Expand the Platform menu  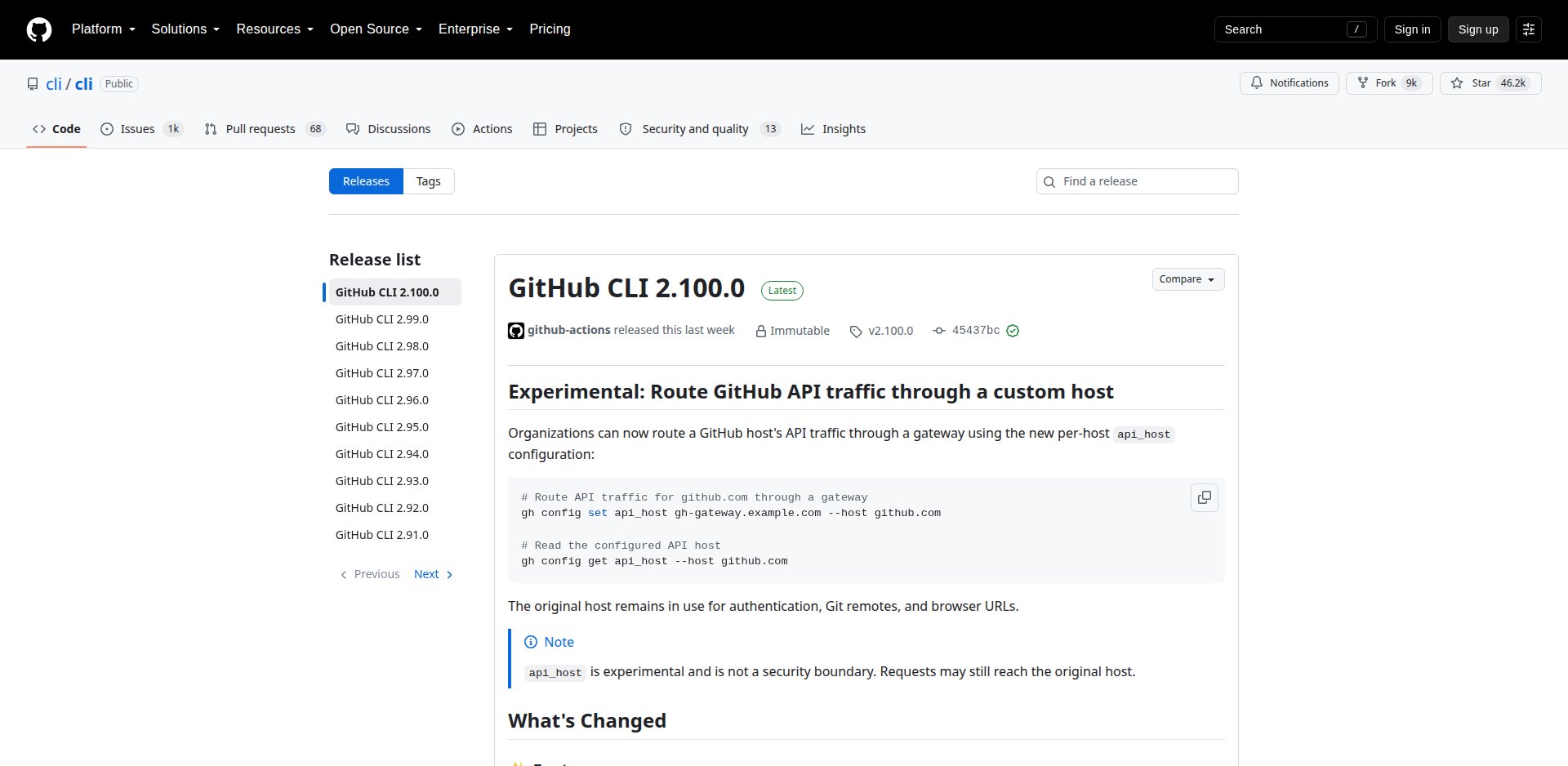pyautogui.click(x=104, y=29)
